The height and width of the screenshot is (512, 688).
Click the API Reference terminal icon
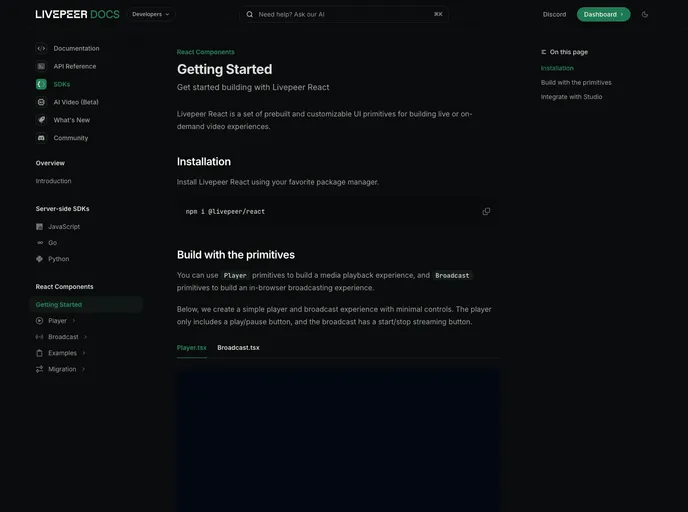[x=41, y=66]
